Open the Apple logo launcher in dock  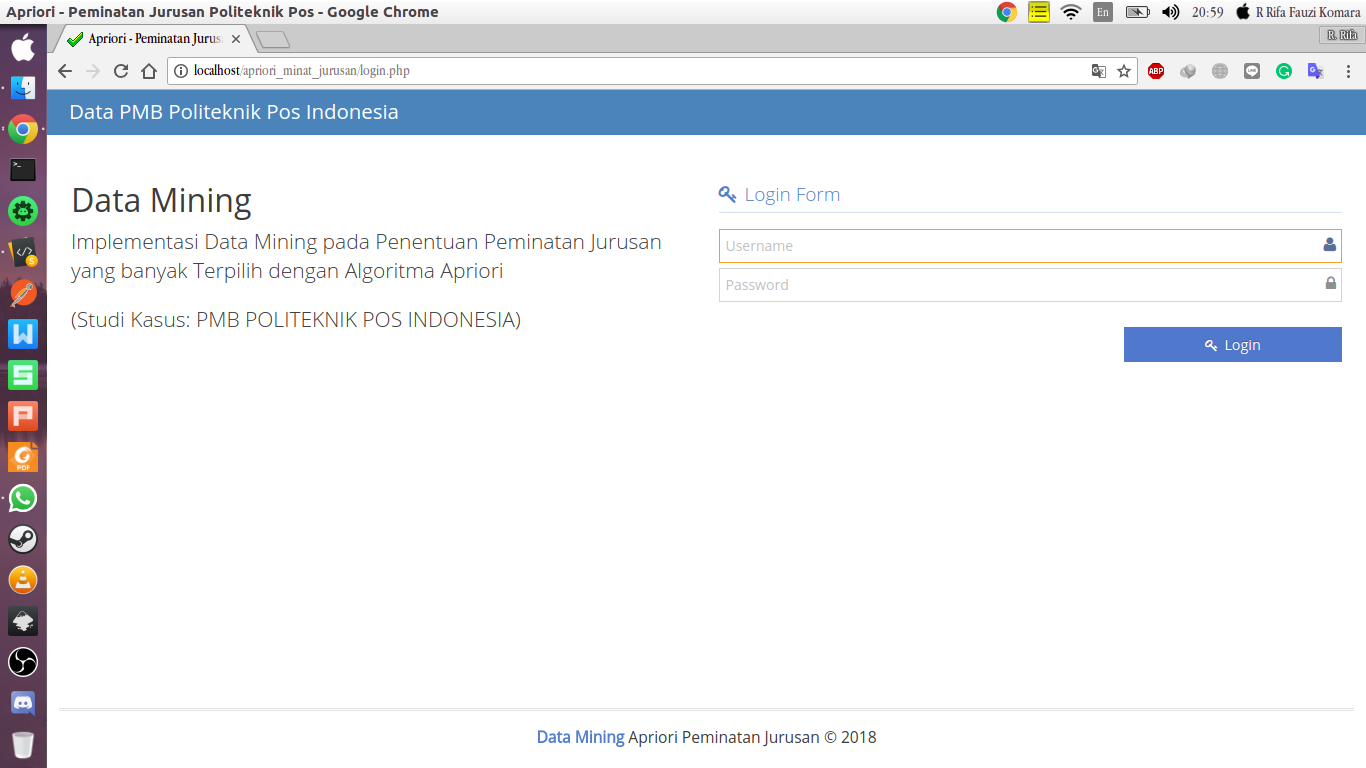point(23,47)
